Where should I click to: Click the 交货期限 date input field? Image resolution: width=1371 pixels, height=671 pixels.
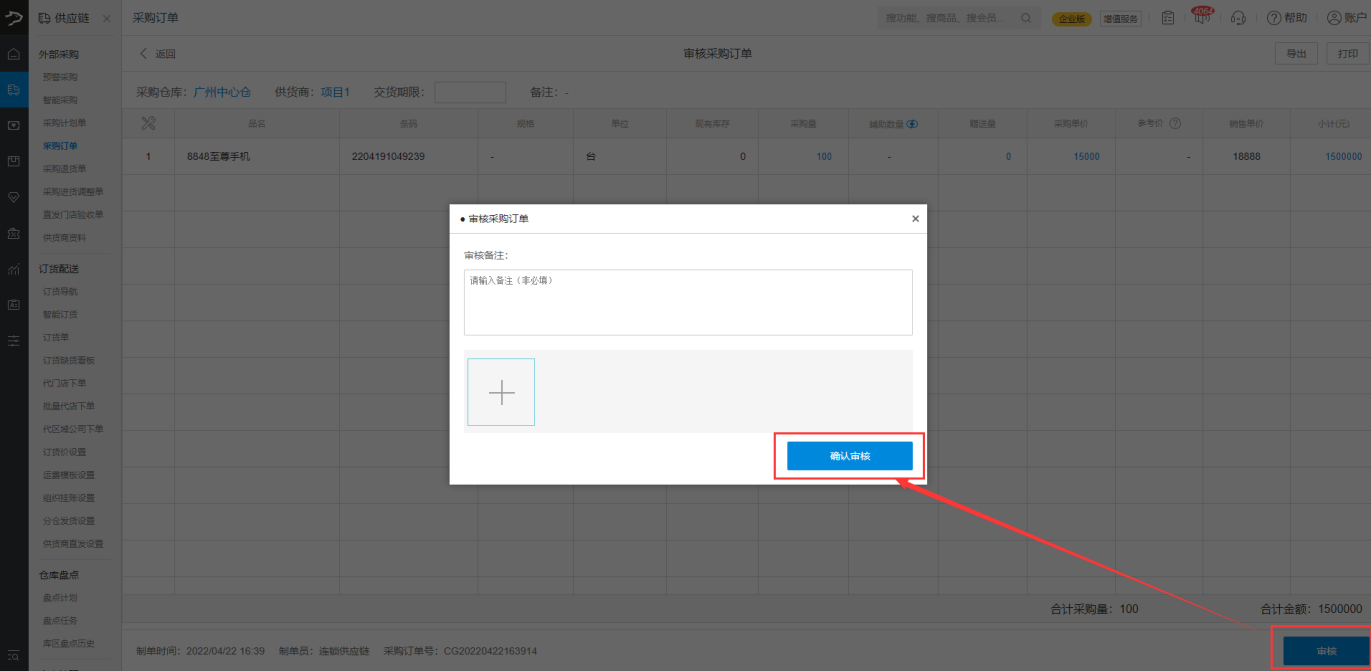coord(470,92)
